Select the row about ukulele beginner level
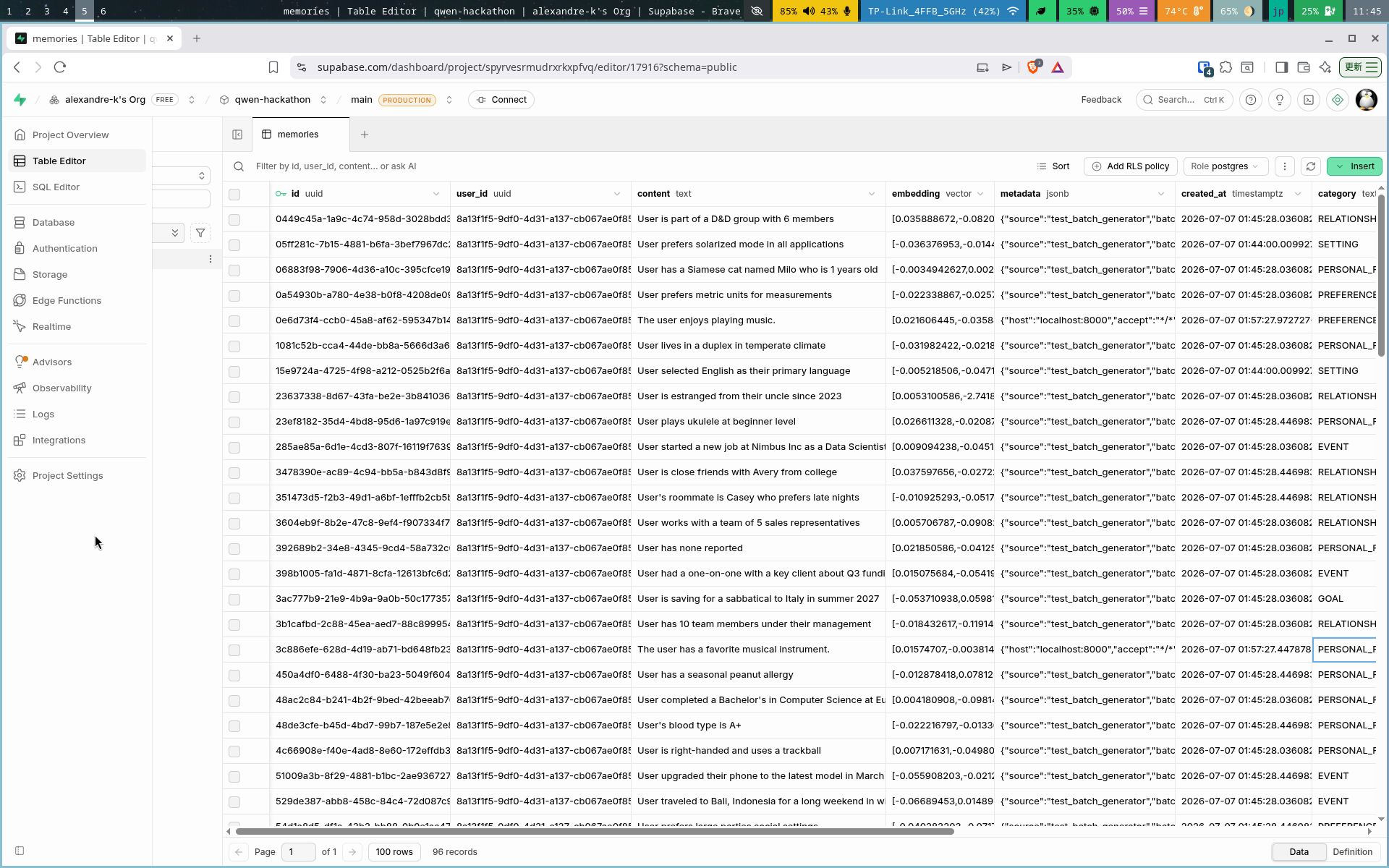Viewport: 1389px width, 868px height. coord(234,422)
